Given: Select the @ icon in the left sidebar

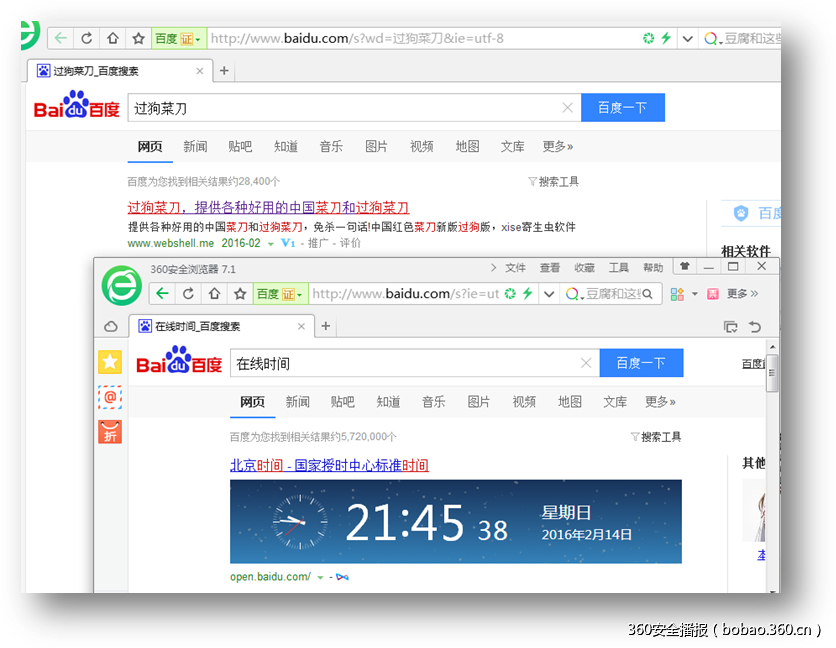Looking at the screenshot, I should pyautogui.click(x=110, y=397).
